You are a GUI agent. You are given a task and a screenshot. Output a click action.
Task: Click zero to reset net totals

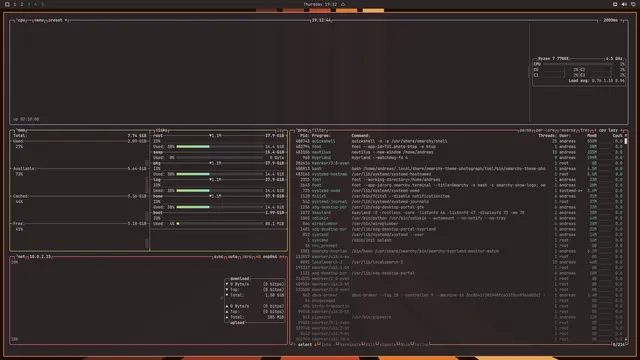coord(247,257)
